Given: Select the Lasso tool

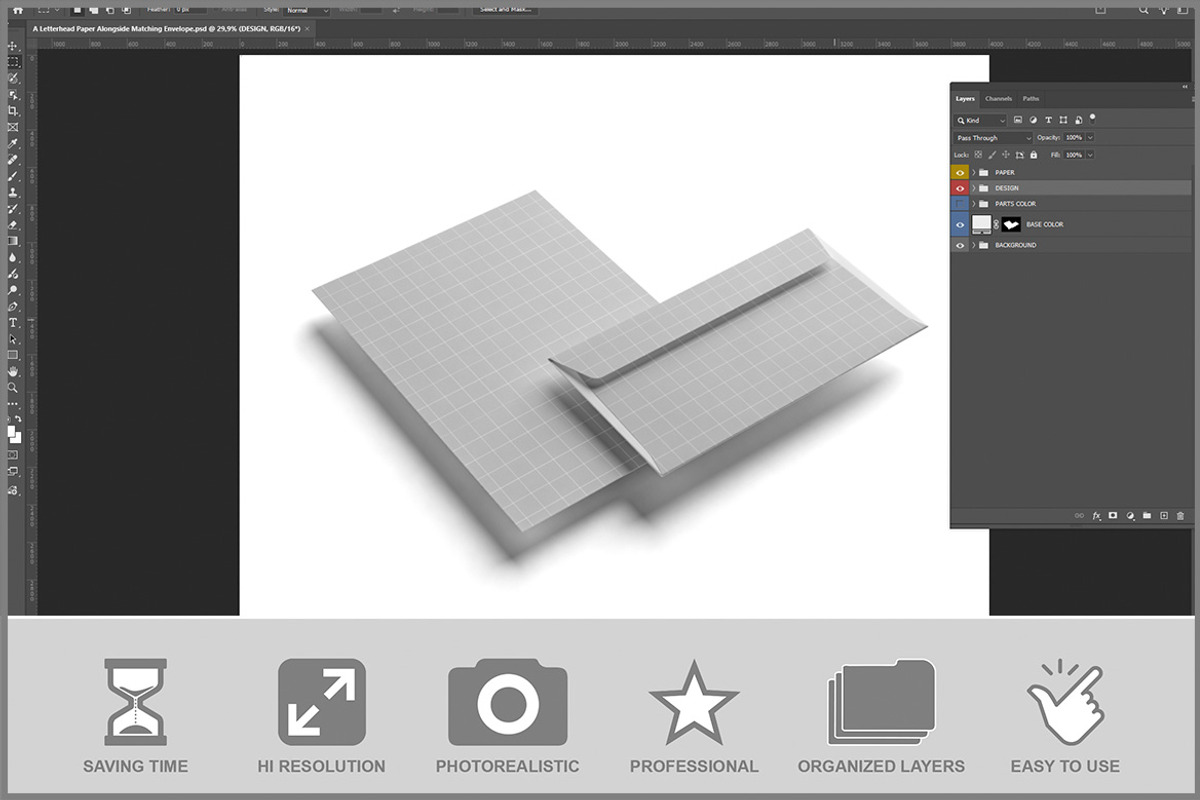Looking at the screenshot, I should tap(14, 78).
